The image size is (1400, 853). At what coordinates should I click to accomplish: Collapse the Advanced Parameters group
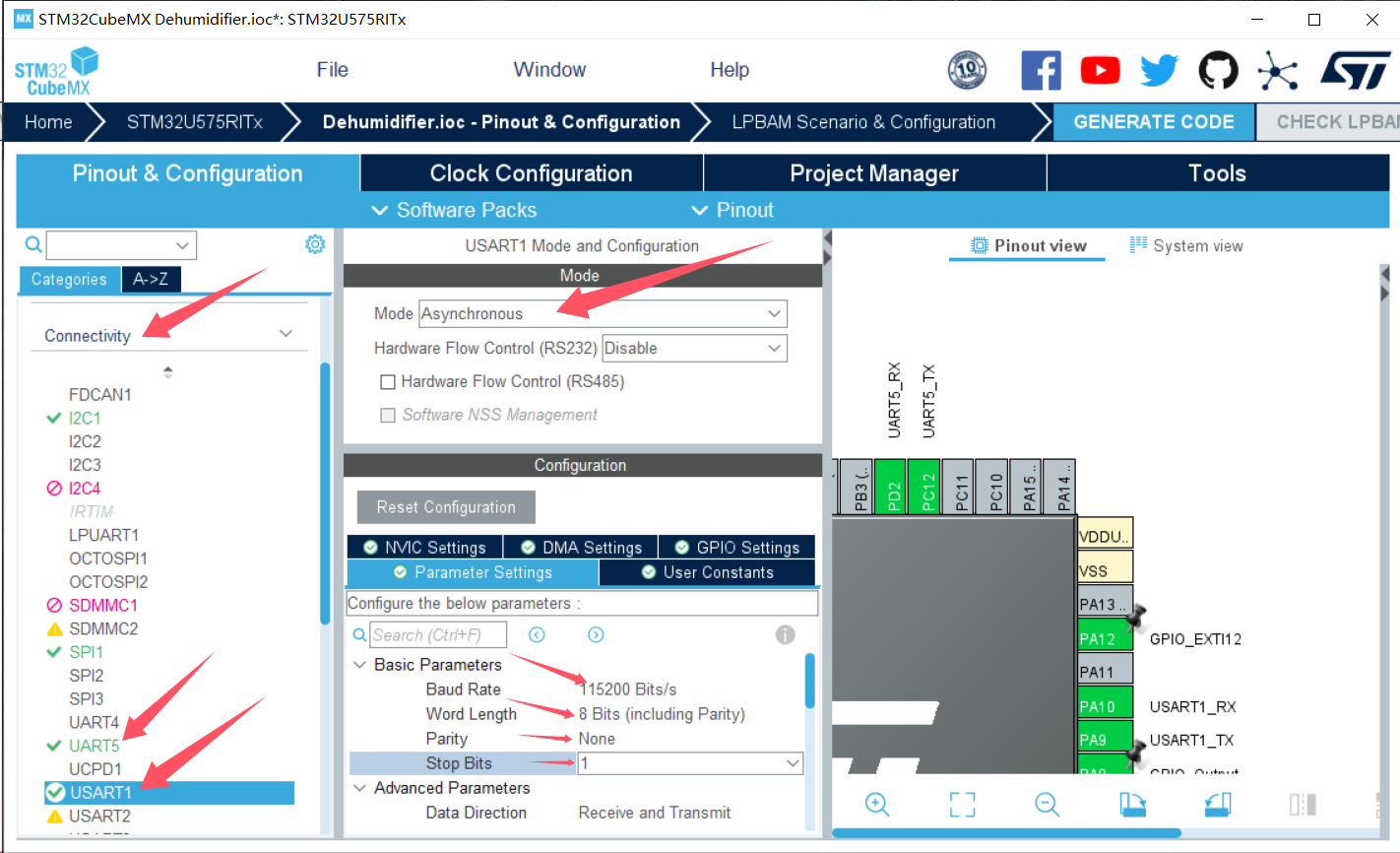pyautogui.click(x=359, y=788)
